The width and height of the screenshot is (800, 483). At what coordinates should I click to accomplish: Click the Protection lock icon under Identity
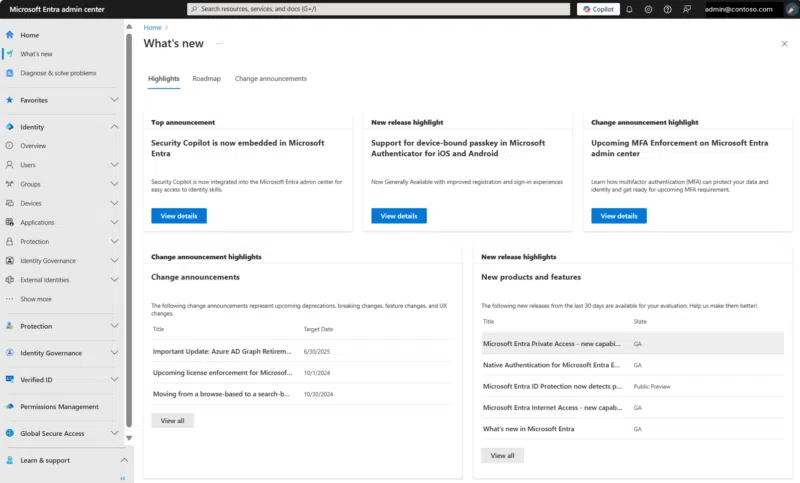10,241
